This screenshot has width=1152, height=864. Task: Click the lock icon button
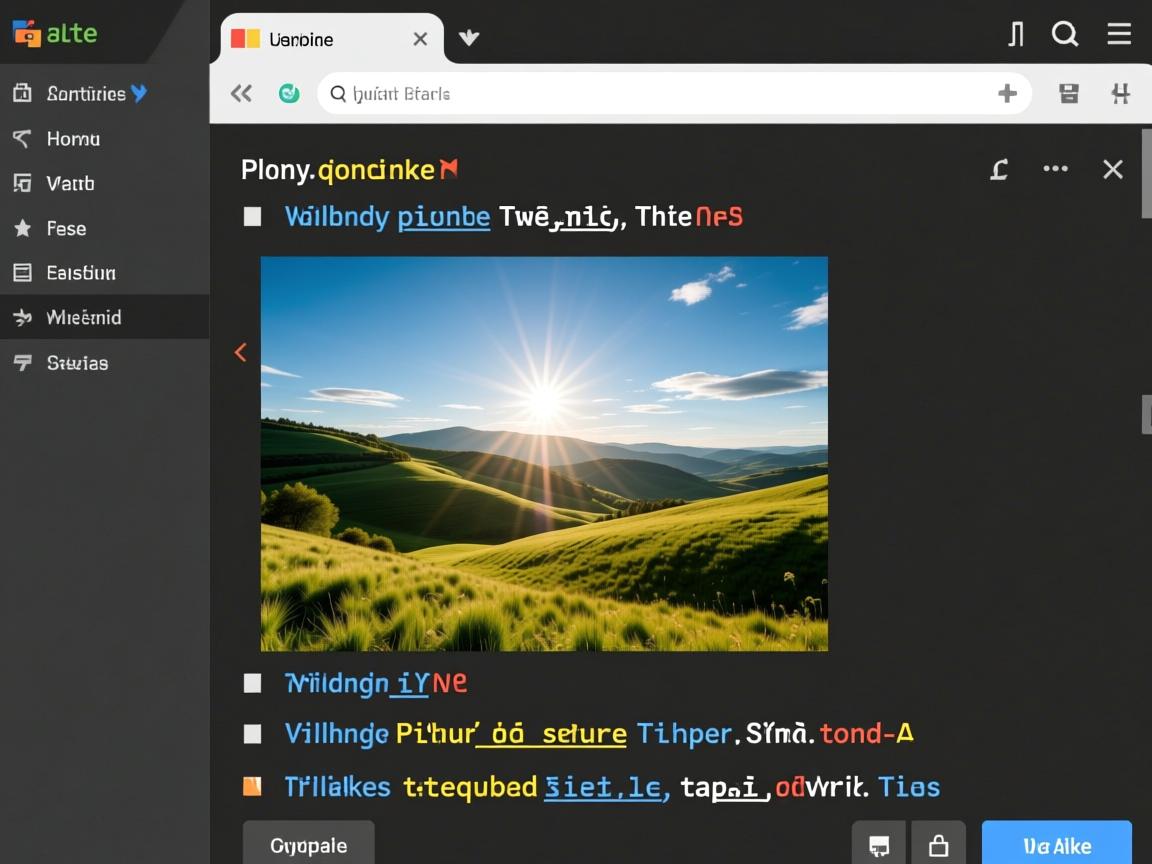[x=938, y=846]
